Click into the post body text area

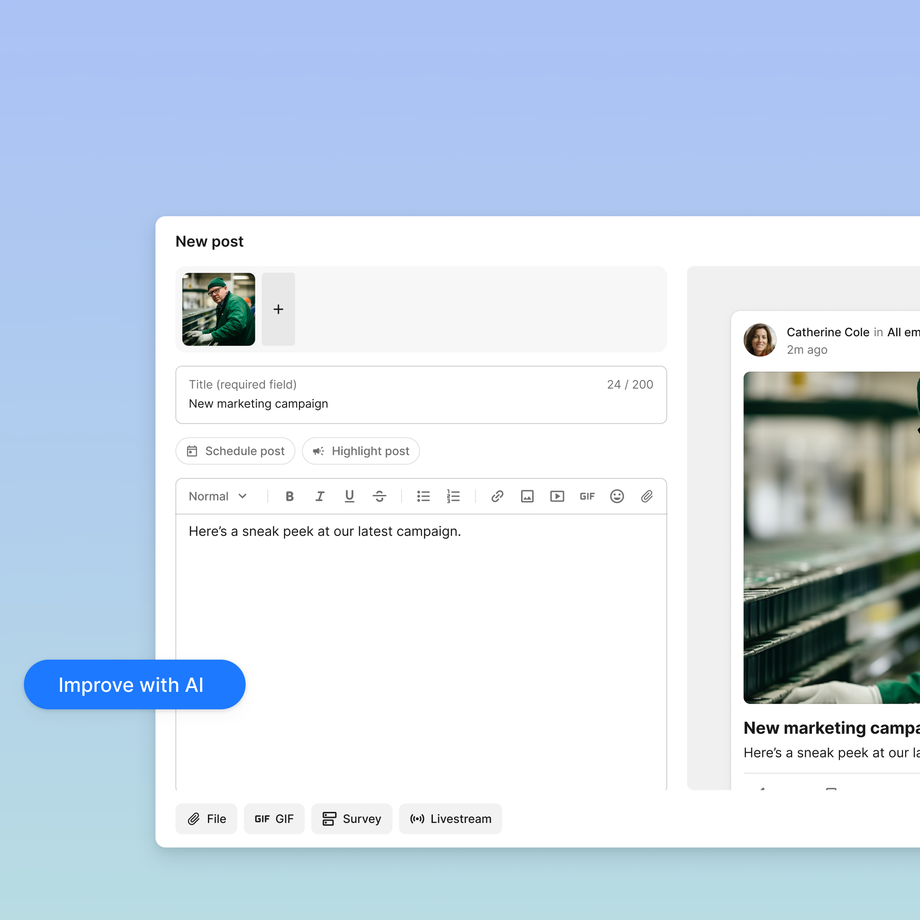(421, 651)
